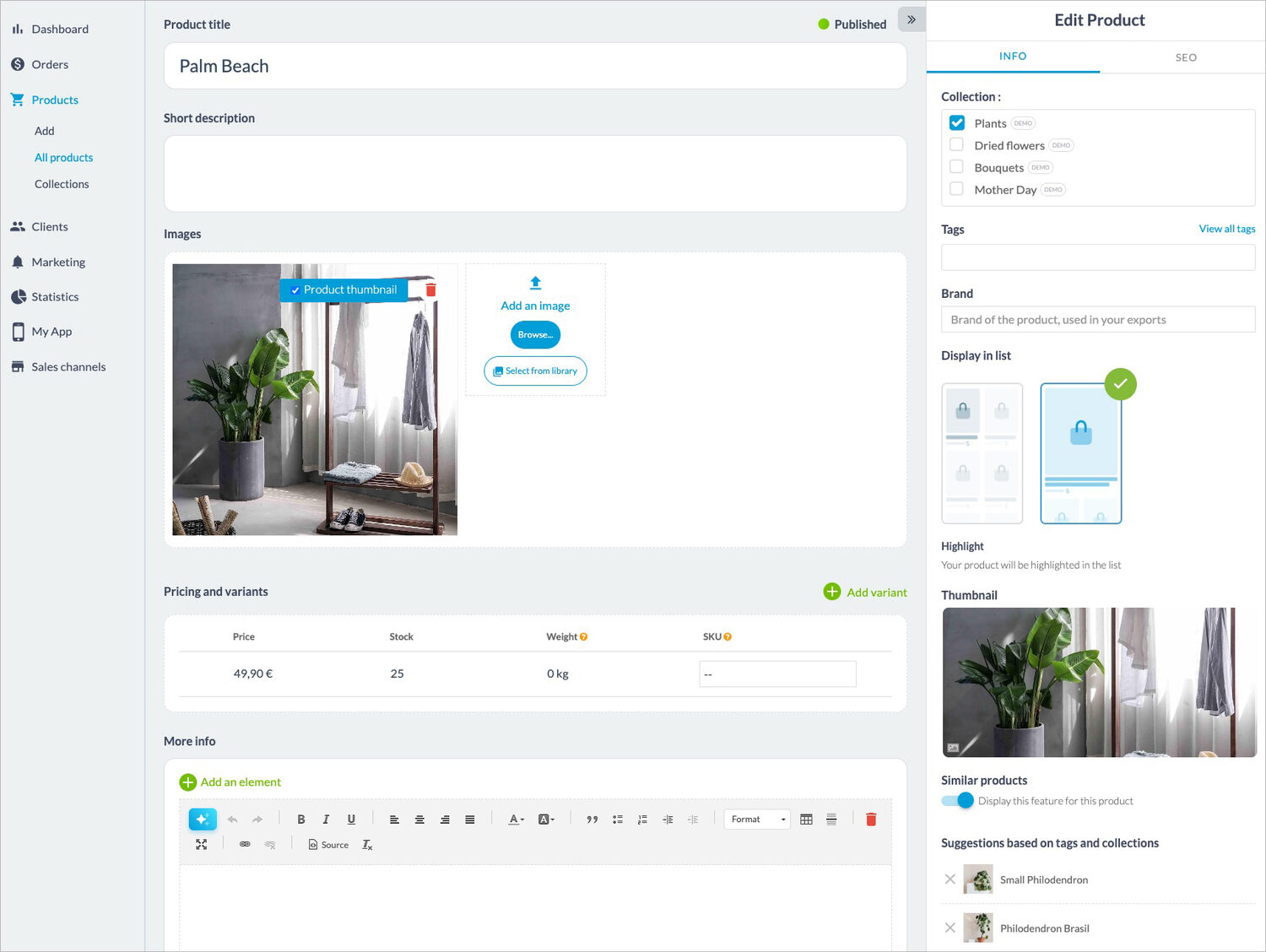
Task: Collapse the Edit Product side panel
Action: 912,19
